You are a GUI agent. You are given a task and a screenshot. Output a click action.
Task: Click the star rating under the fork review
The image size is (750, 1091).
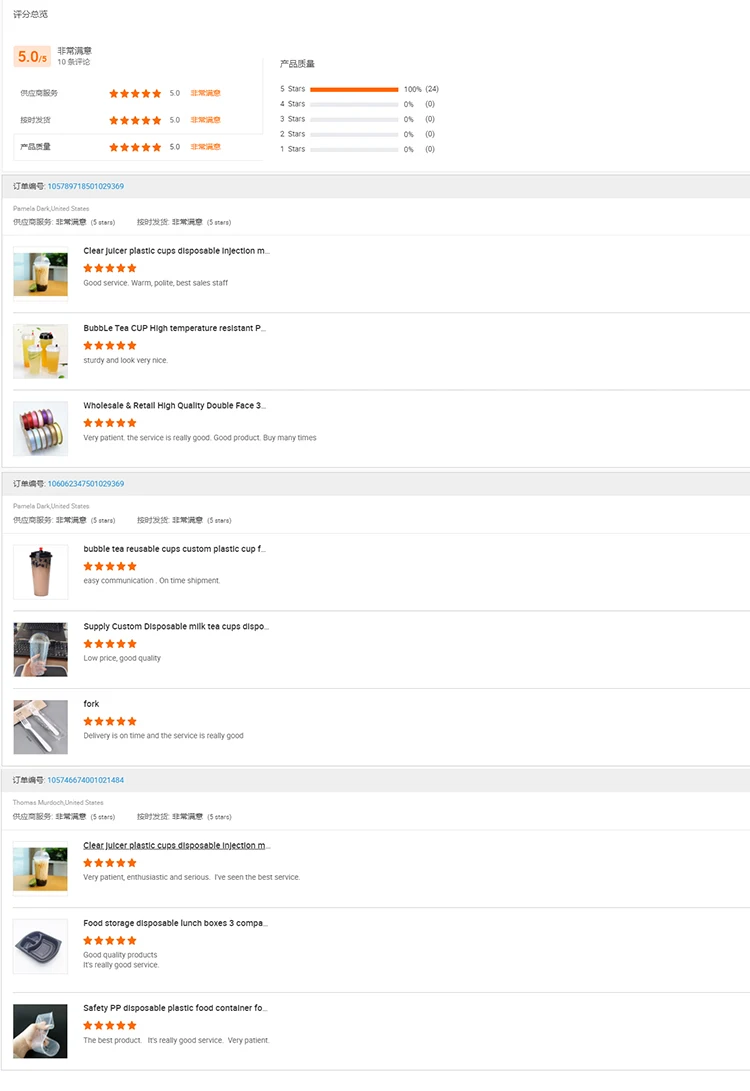click(x=110, y=721)
